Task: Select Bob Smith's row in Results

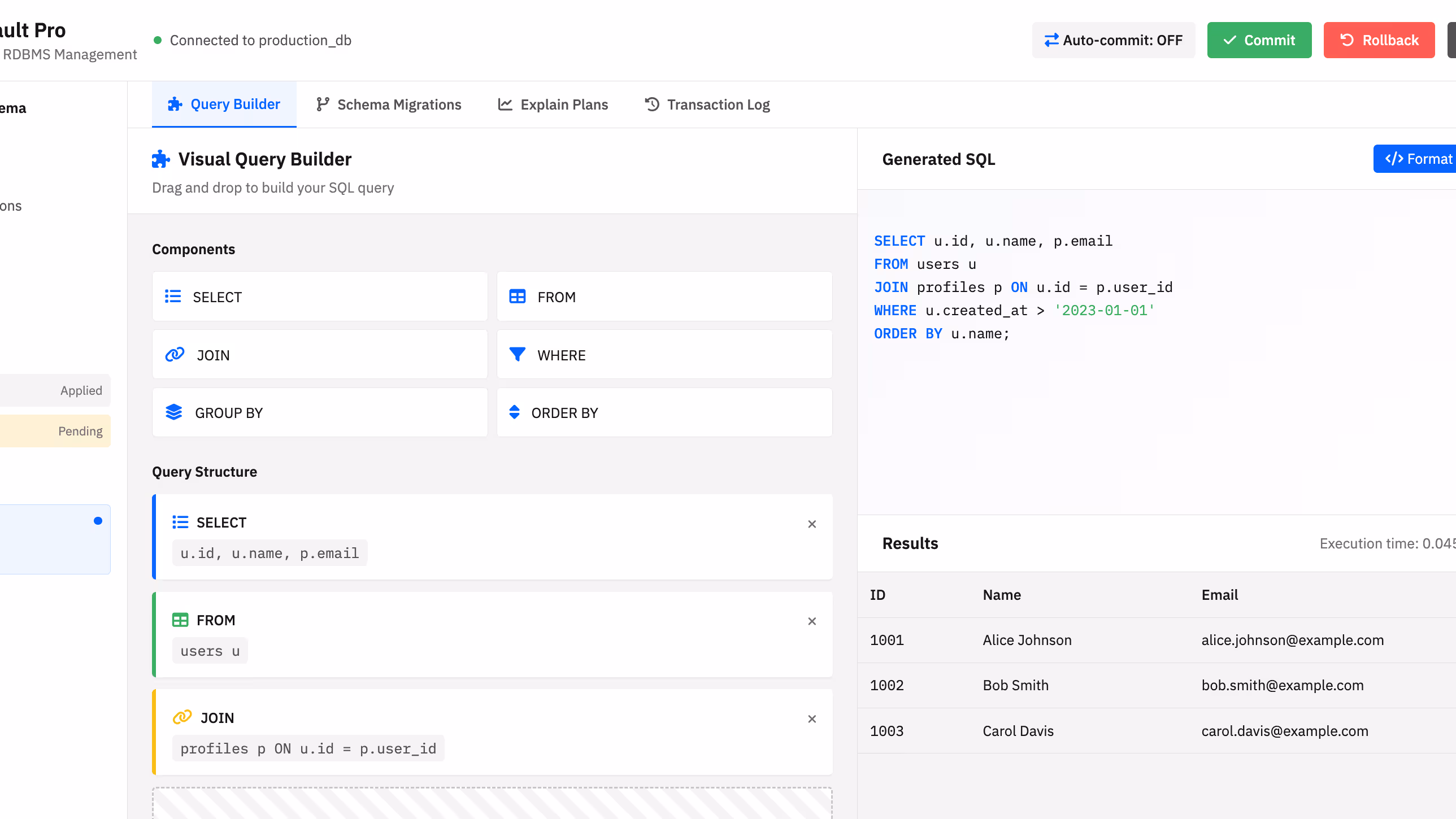Action: point(1074,685)
